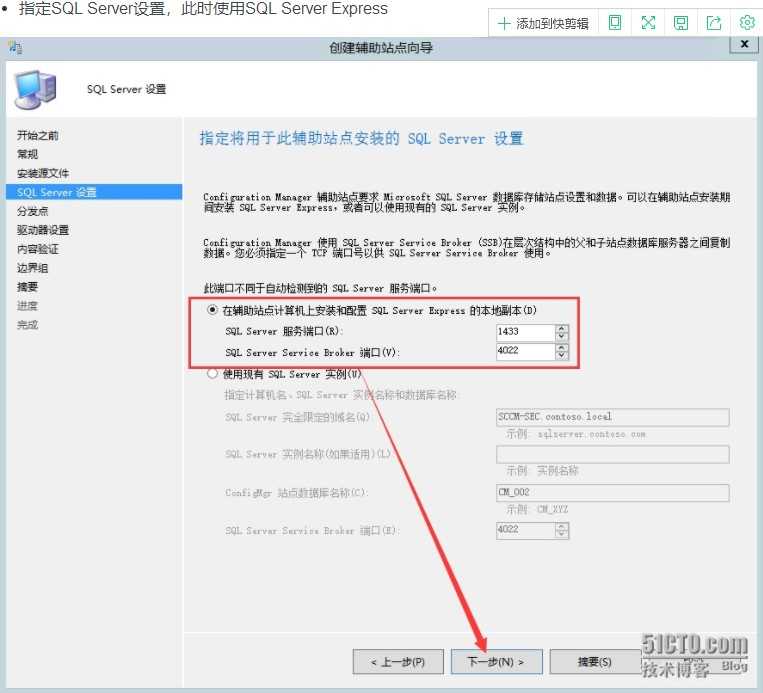Click the SCCM-SEC.contoso.local FQDN field
763x693 pixels.
(613, 417)
